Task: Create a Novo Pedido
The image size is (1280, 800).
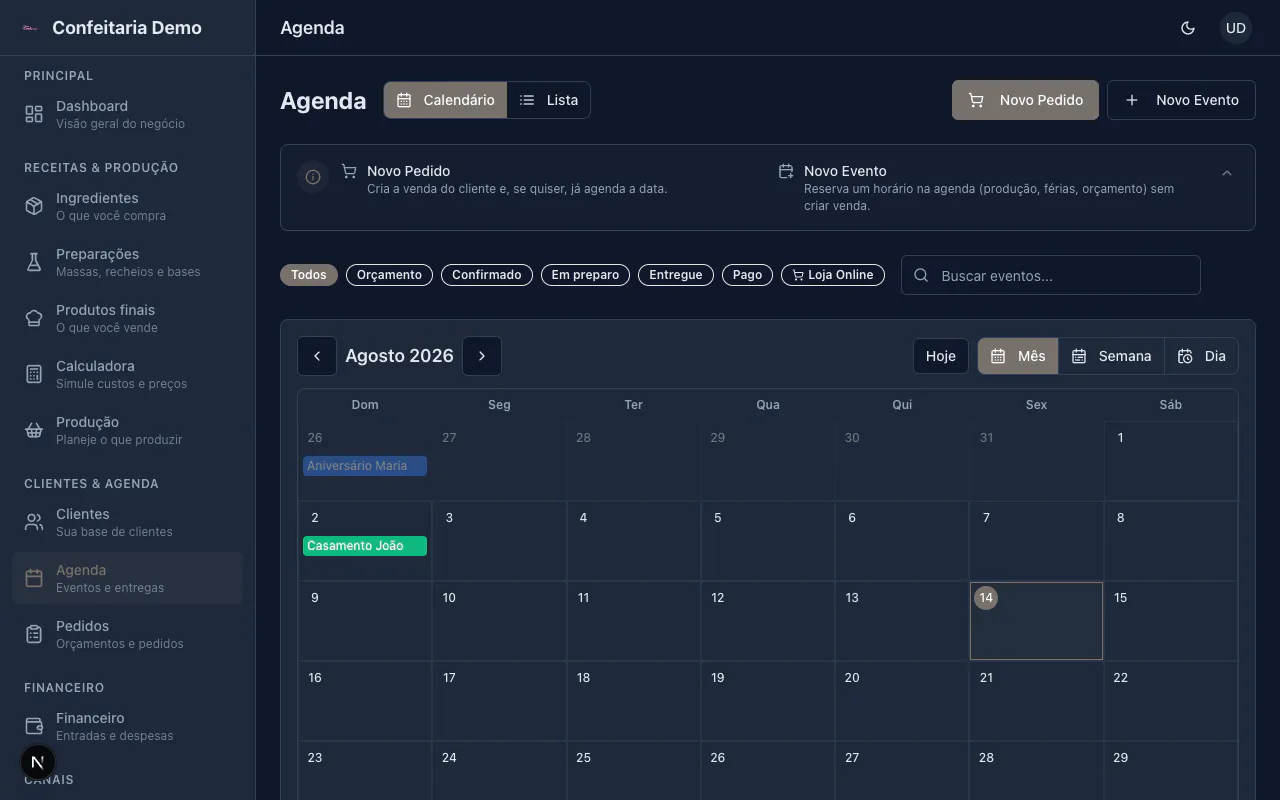Action: [x=1025, y=100]
